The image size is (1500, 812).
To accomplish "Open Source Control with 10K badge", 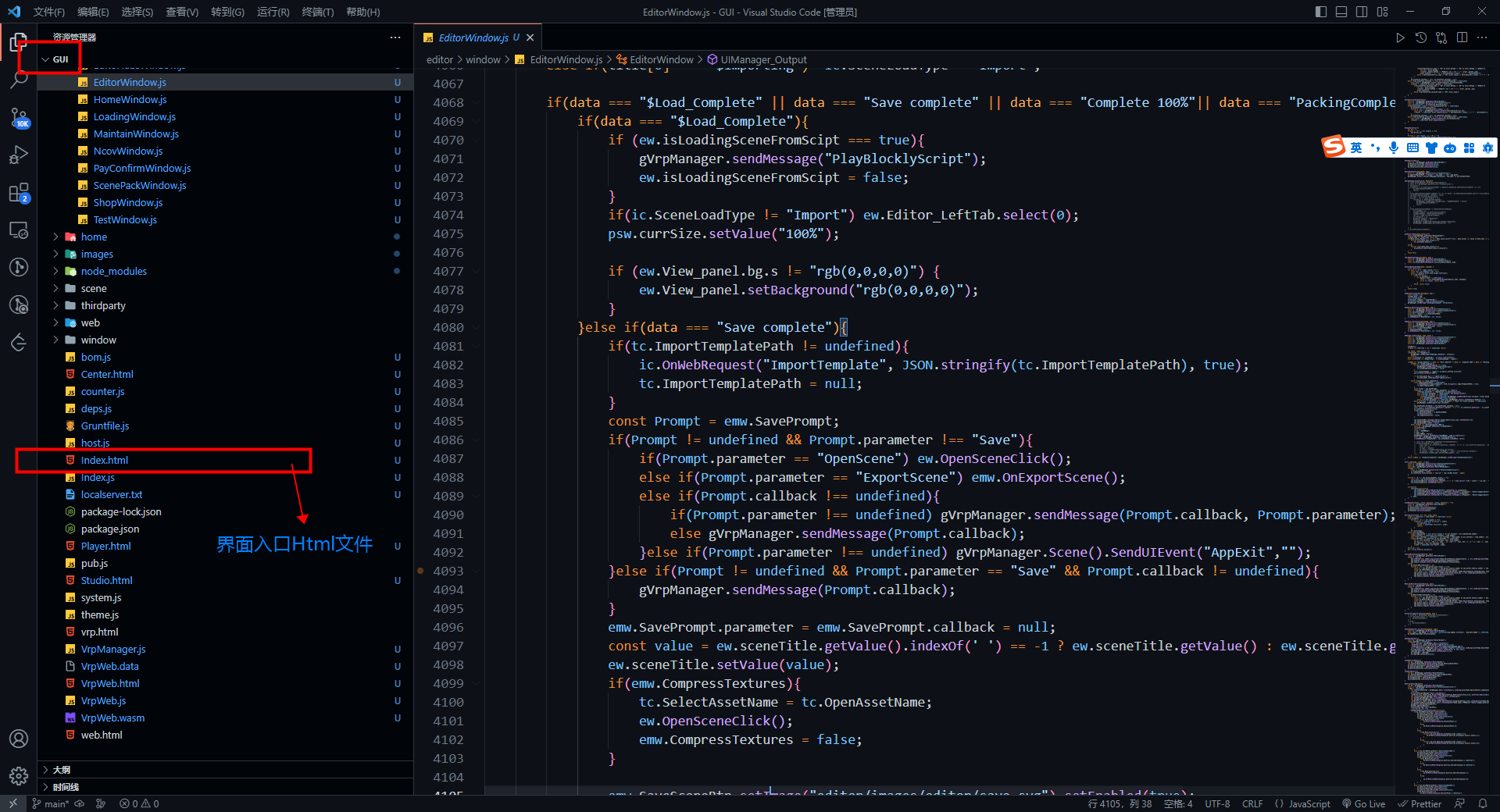I will 19,117.
